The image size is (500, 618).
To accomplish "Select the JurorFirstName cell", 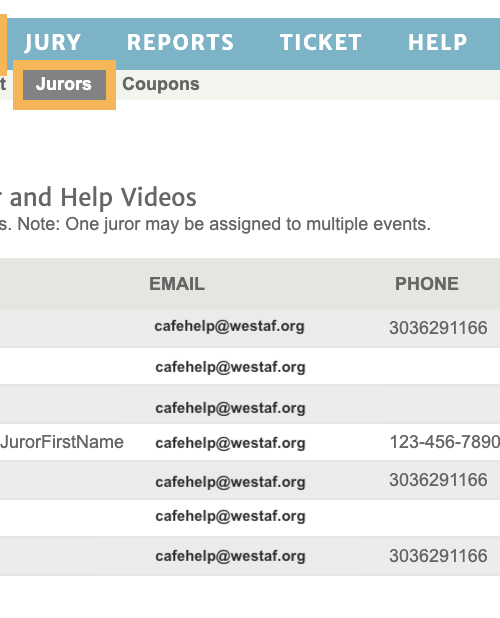I will [x=62, y=442].
